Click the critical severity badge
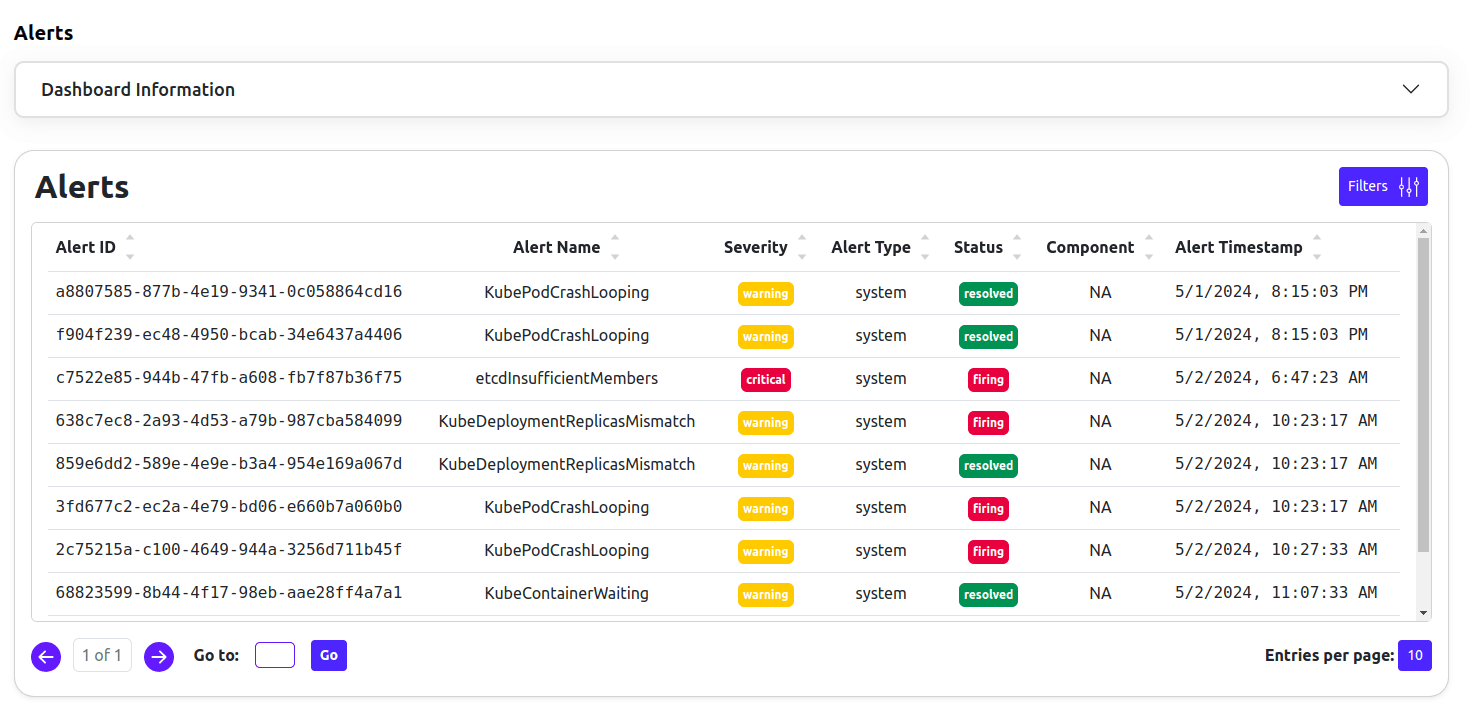The image size is (1472, 705). click(x=766, y=380)
